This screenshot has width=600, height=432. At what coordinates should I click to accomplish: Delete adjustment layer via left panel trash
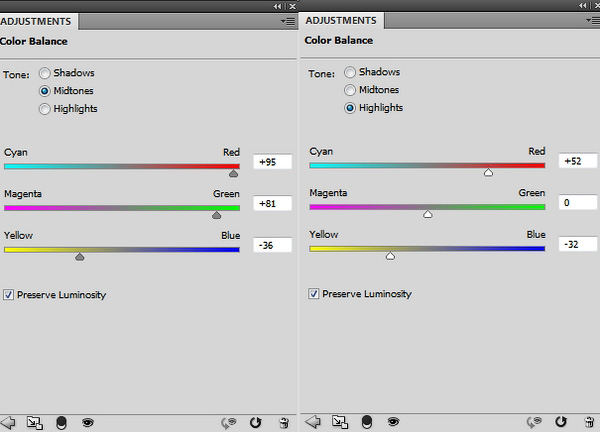(284, 422)
